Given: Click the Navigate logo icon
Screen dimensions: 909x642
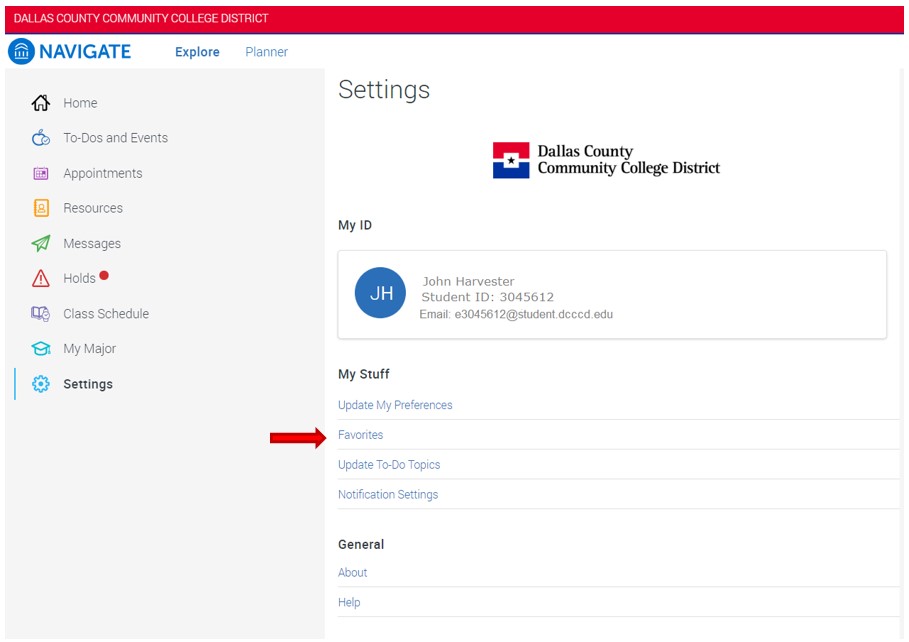Looking at the screenshot, I should coord(21,52).
